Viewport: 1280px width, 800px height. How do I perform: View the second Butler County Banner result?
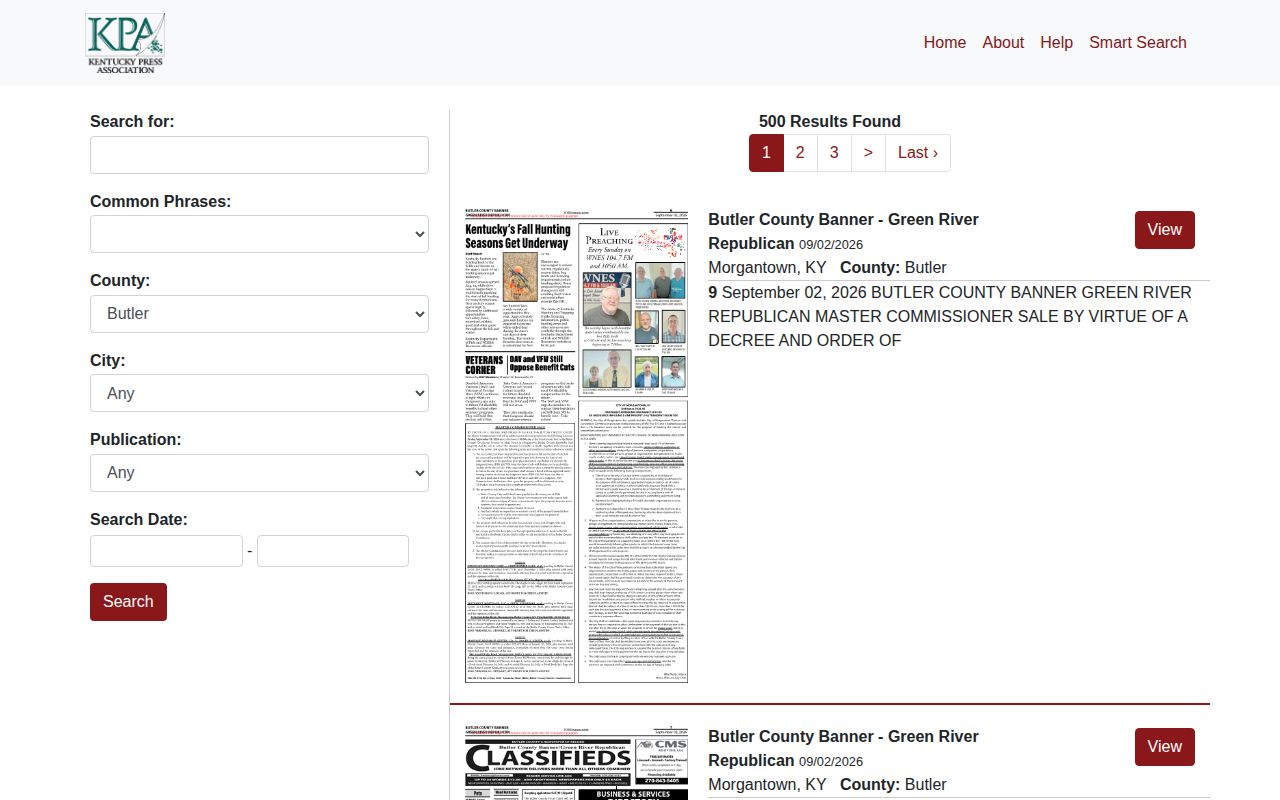[x=1164, y=747]
